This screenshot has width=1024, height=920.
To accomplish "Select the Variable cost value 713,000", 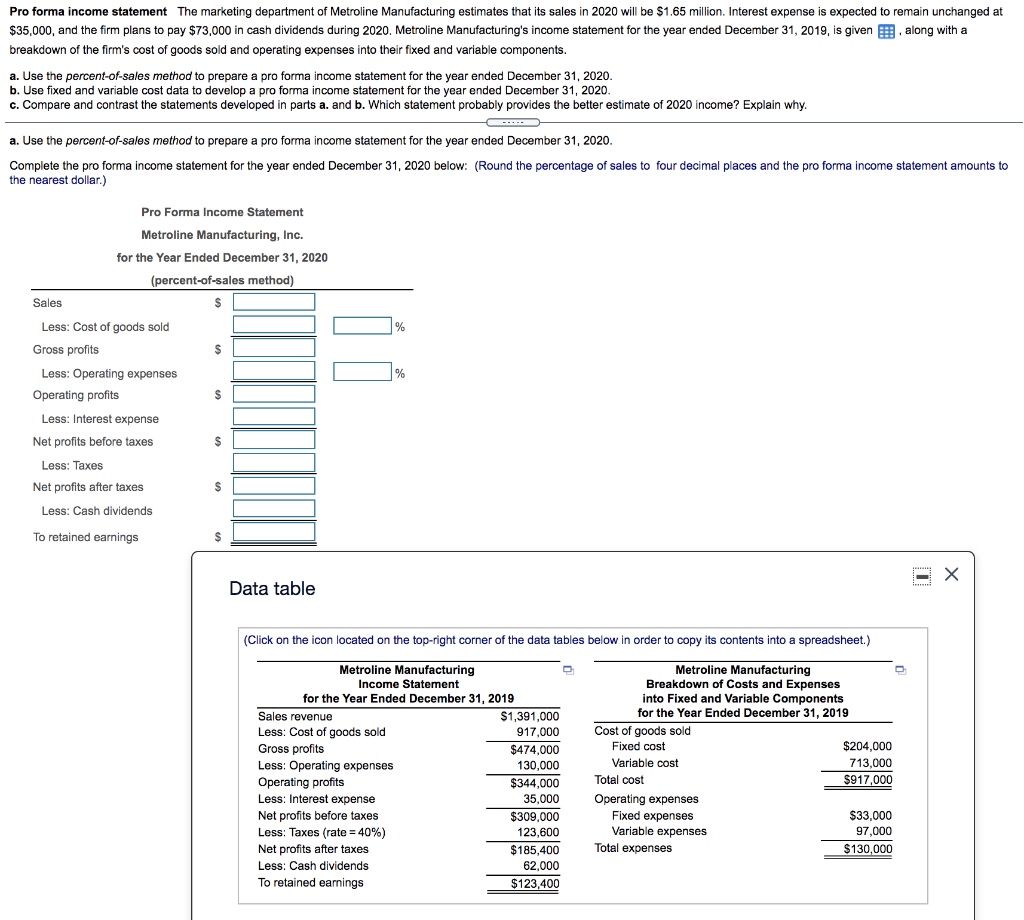I will coord(870,763).
